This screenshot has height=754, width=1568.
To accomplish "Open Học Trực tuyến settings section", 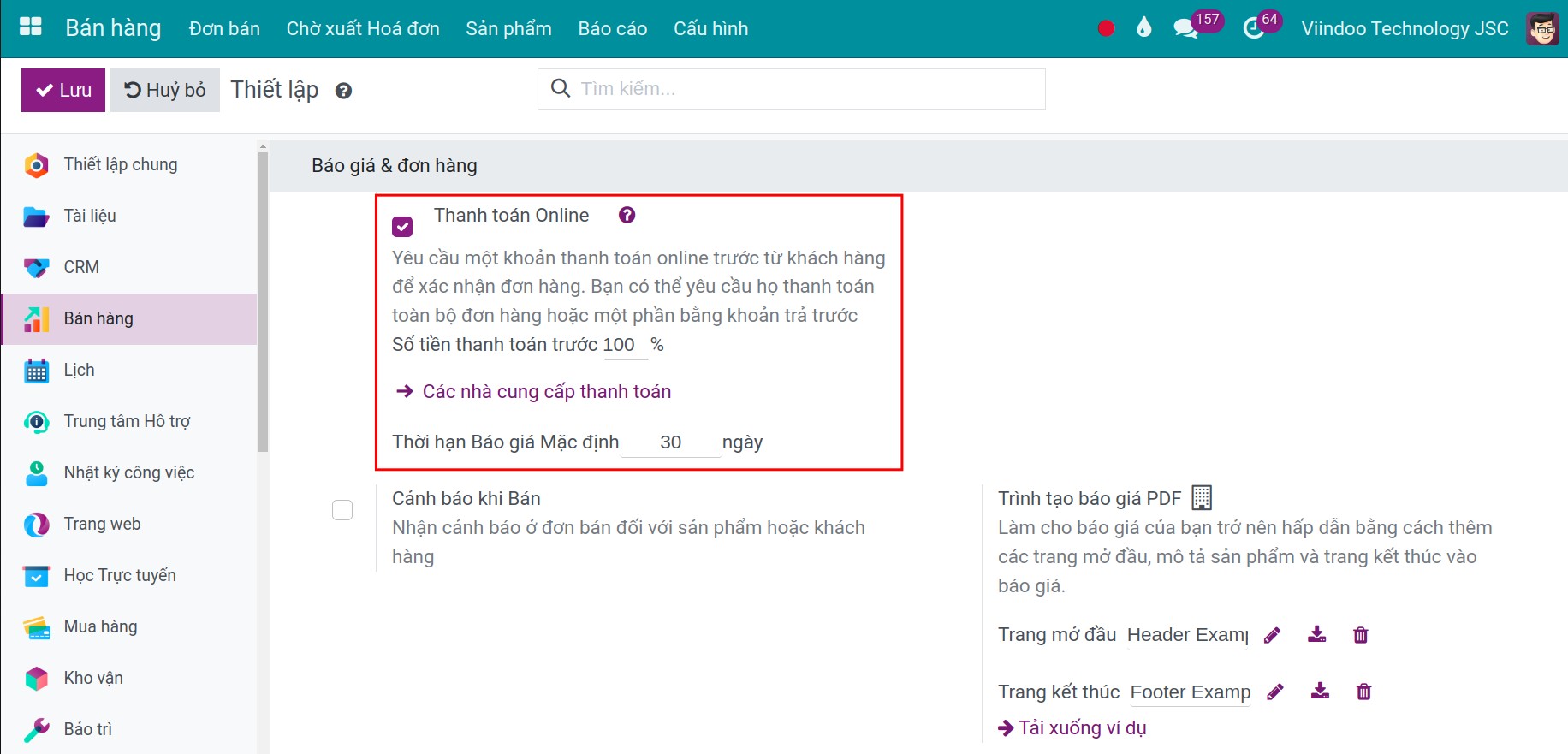I will pos(129,575).
